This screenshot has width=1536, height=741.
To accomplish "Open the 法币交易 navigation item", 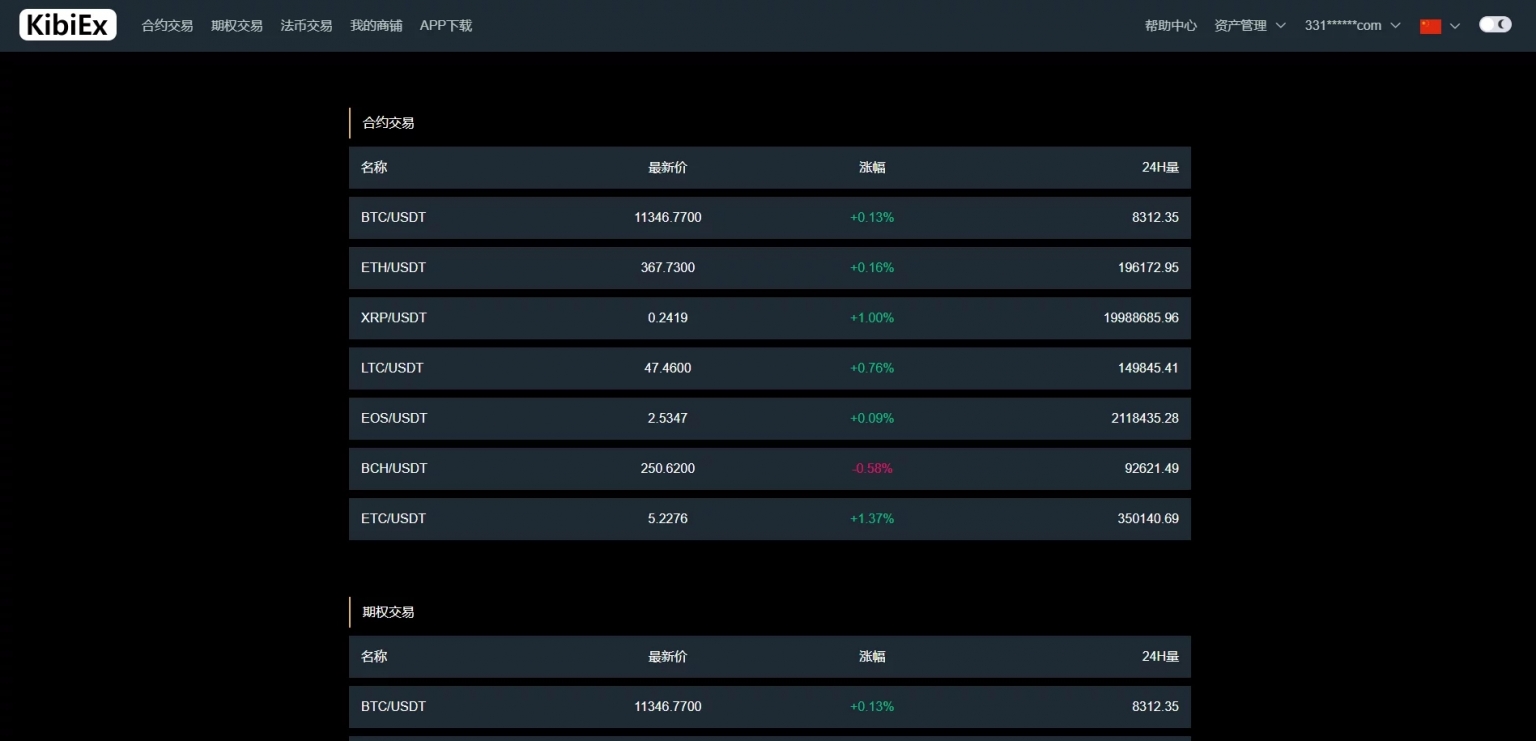I will [x=306, y=26].
